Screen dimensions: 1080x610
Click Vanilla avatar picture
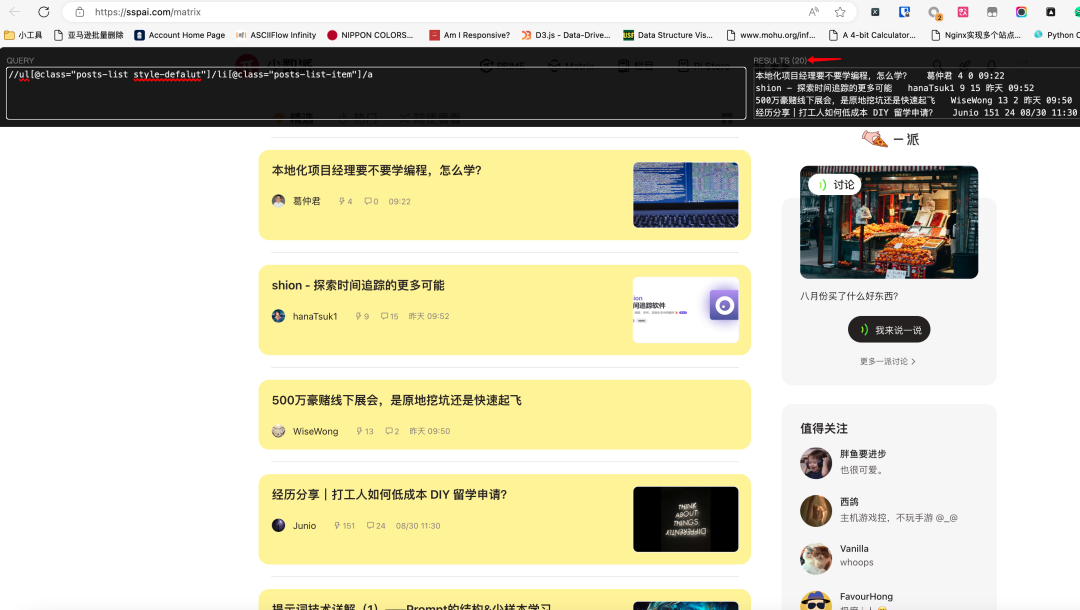tap(816, 558)
